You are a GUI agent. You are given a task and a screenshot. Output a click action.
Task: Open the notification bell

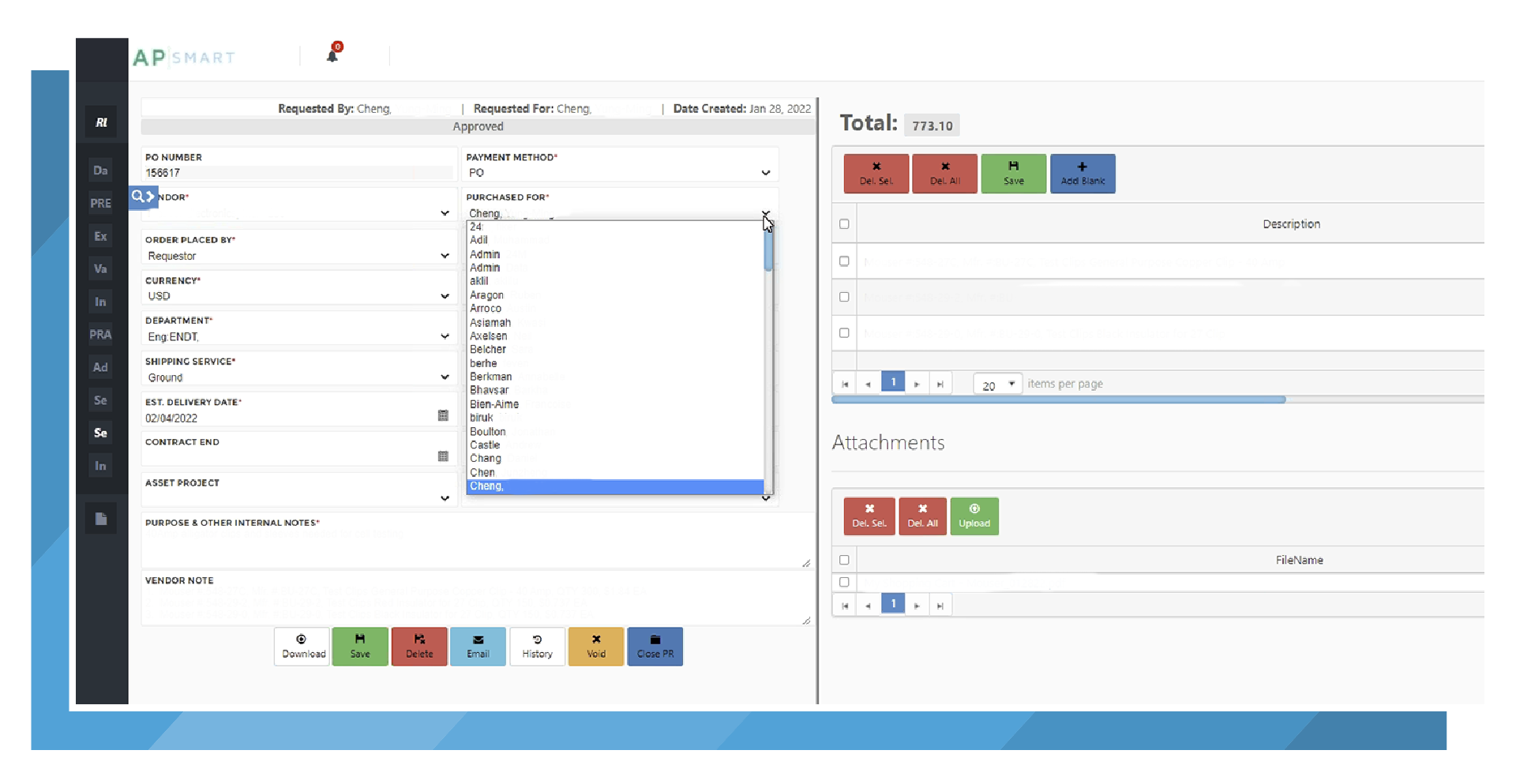coord(332,54)
